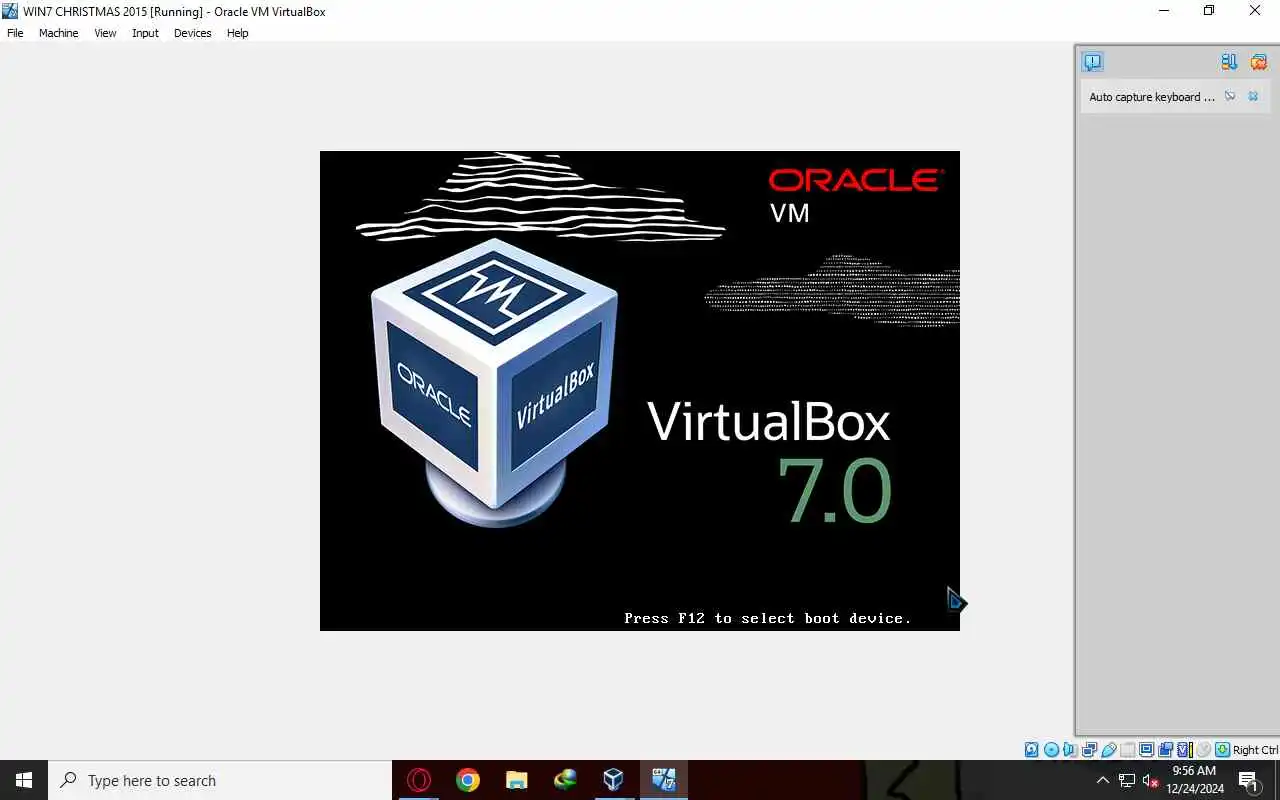Switch to the running WIN7 VM taskbar button
This screenshot has height=800, width=1280.
click(663, 780)
